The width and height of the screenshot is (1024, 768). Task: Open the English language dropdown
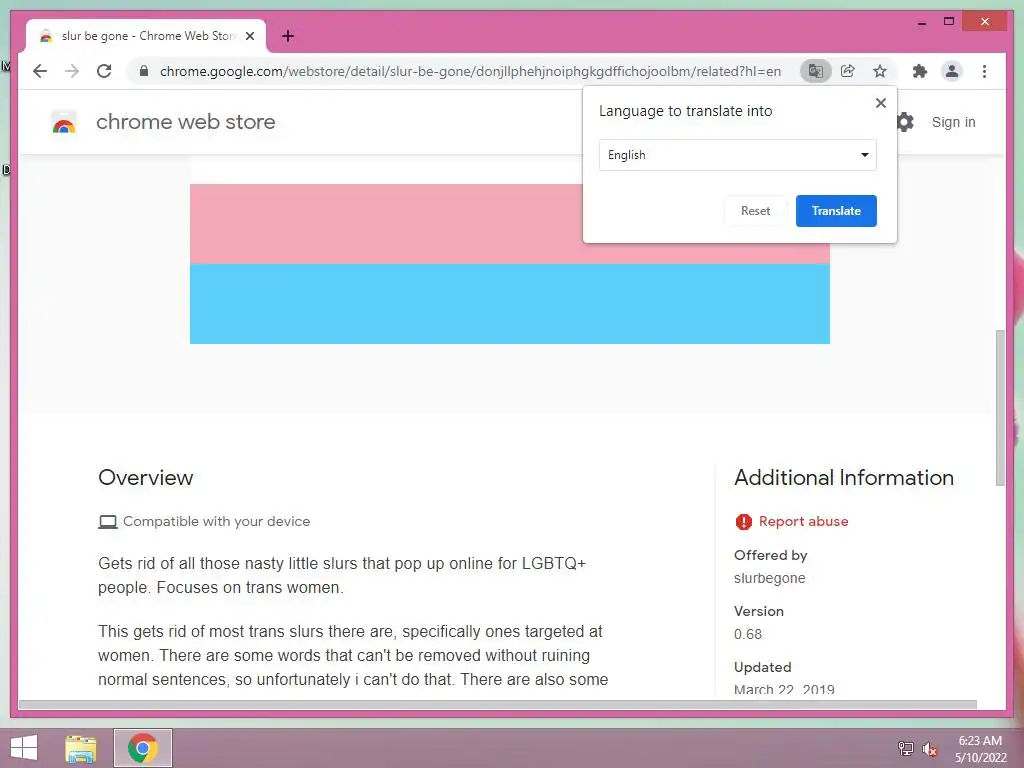point(737,155)
